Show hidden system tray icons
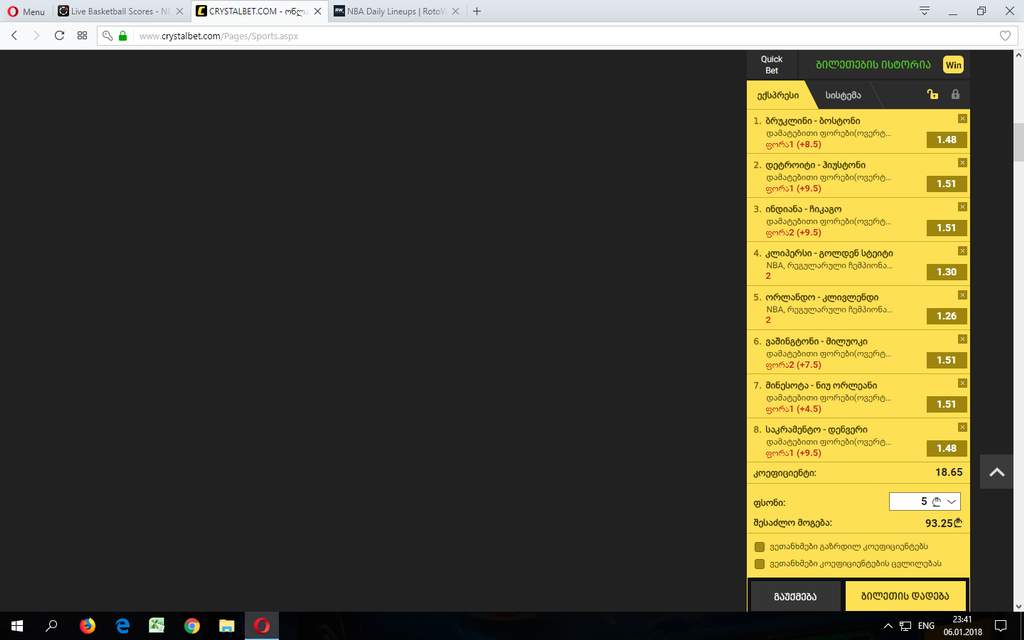Screen dimensions: 1024x640 point(888,626)
